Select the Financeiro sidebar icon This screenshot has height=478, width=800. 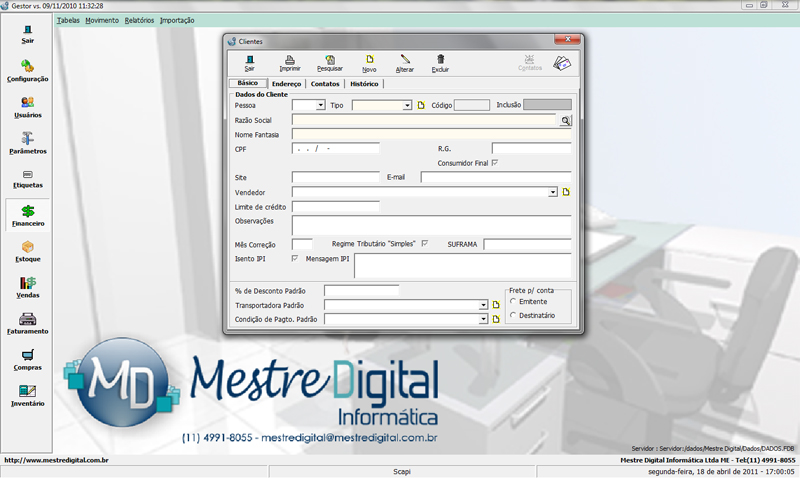28,215
